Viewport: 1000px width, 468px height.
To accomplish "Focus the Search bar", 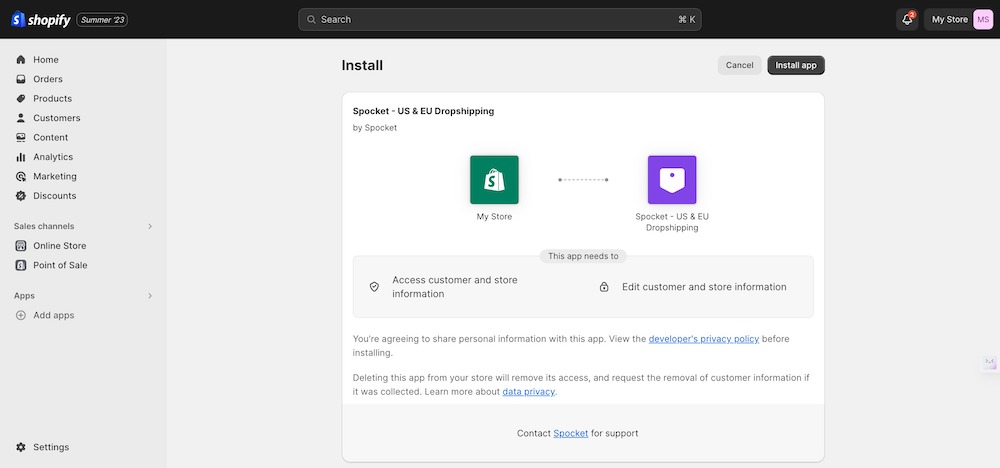I will pyautogui.click(x=500, y=20).
